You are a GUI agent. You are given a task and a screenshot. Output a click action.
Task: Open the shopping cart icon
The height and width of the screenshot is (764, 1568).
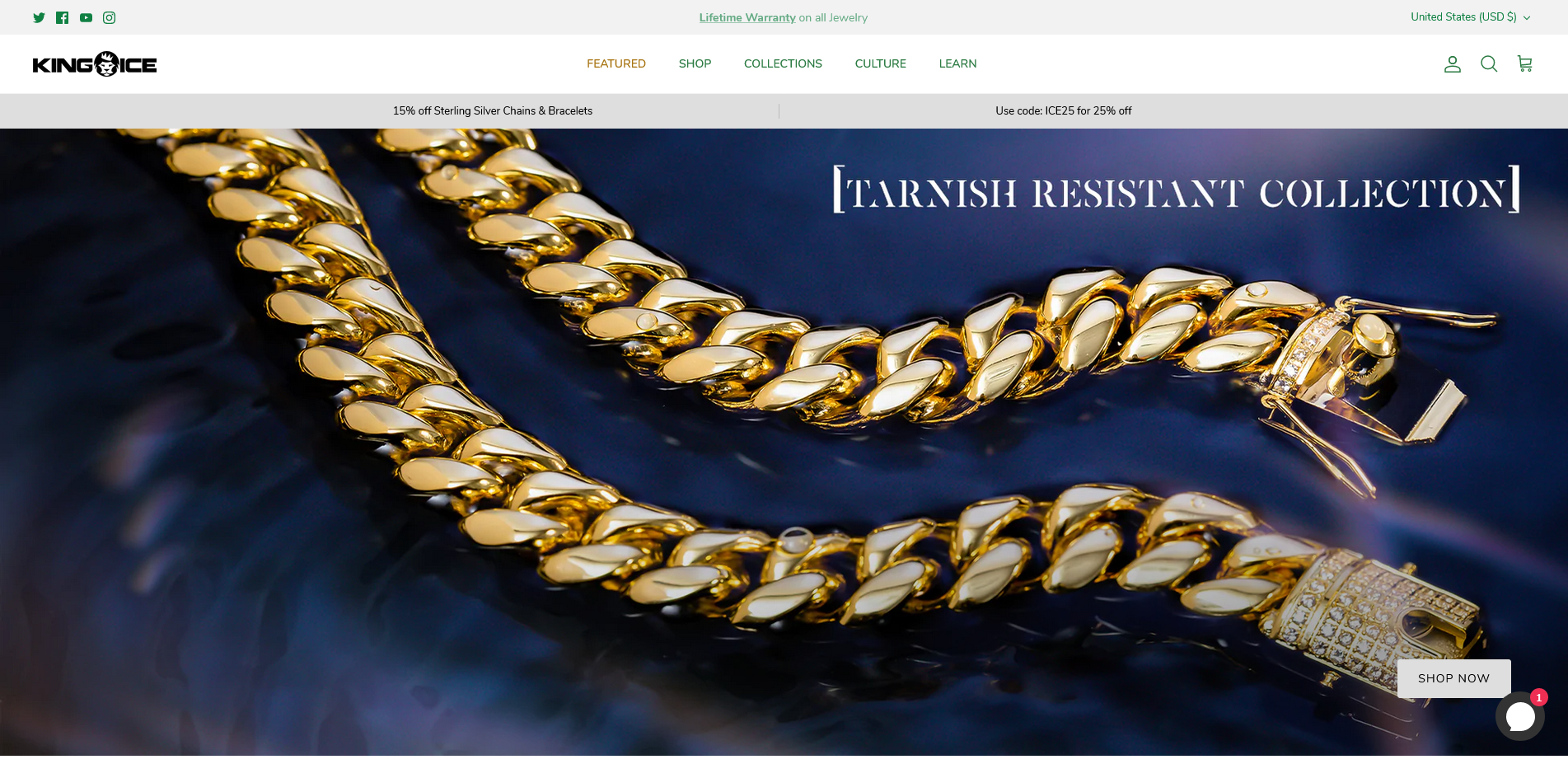click(1524, 64)
